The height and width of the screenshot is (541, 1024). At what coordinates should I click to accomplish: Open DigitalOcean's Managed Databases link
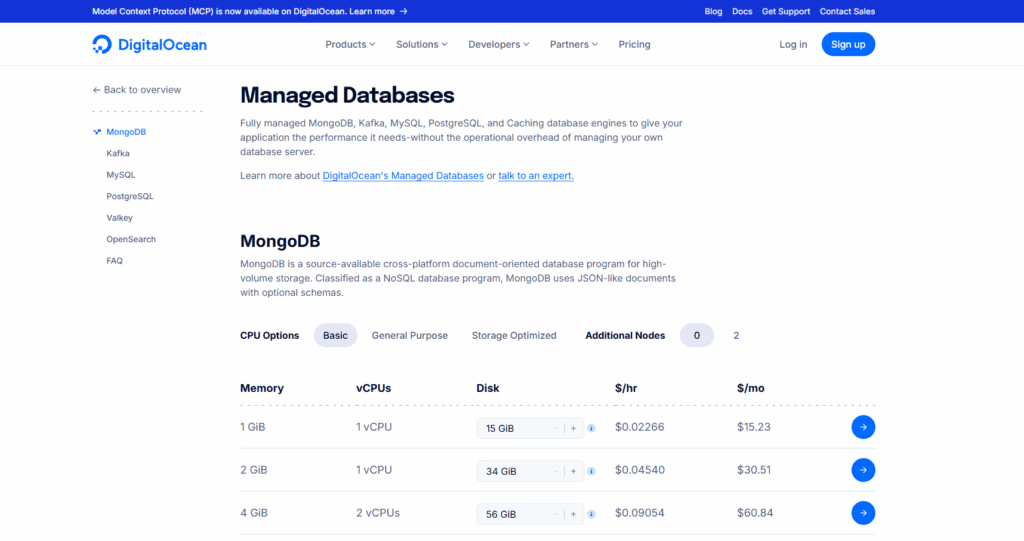click(x=403, y=176)
